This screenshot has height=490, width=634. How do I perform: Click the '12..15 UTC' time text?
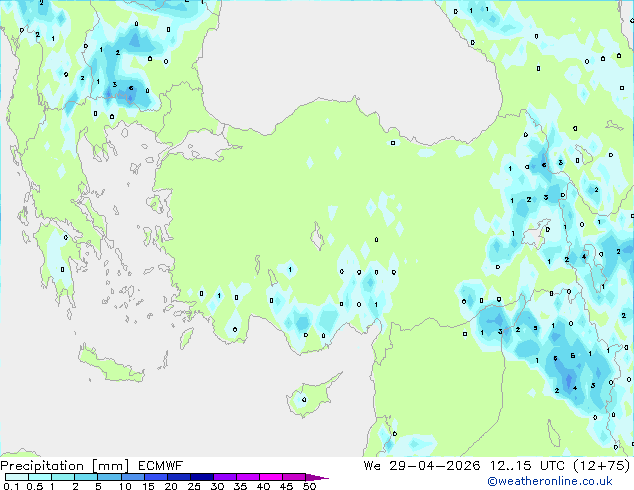(x=527, y=466)
